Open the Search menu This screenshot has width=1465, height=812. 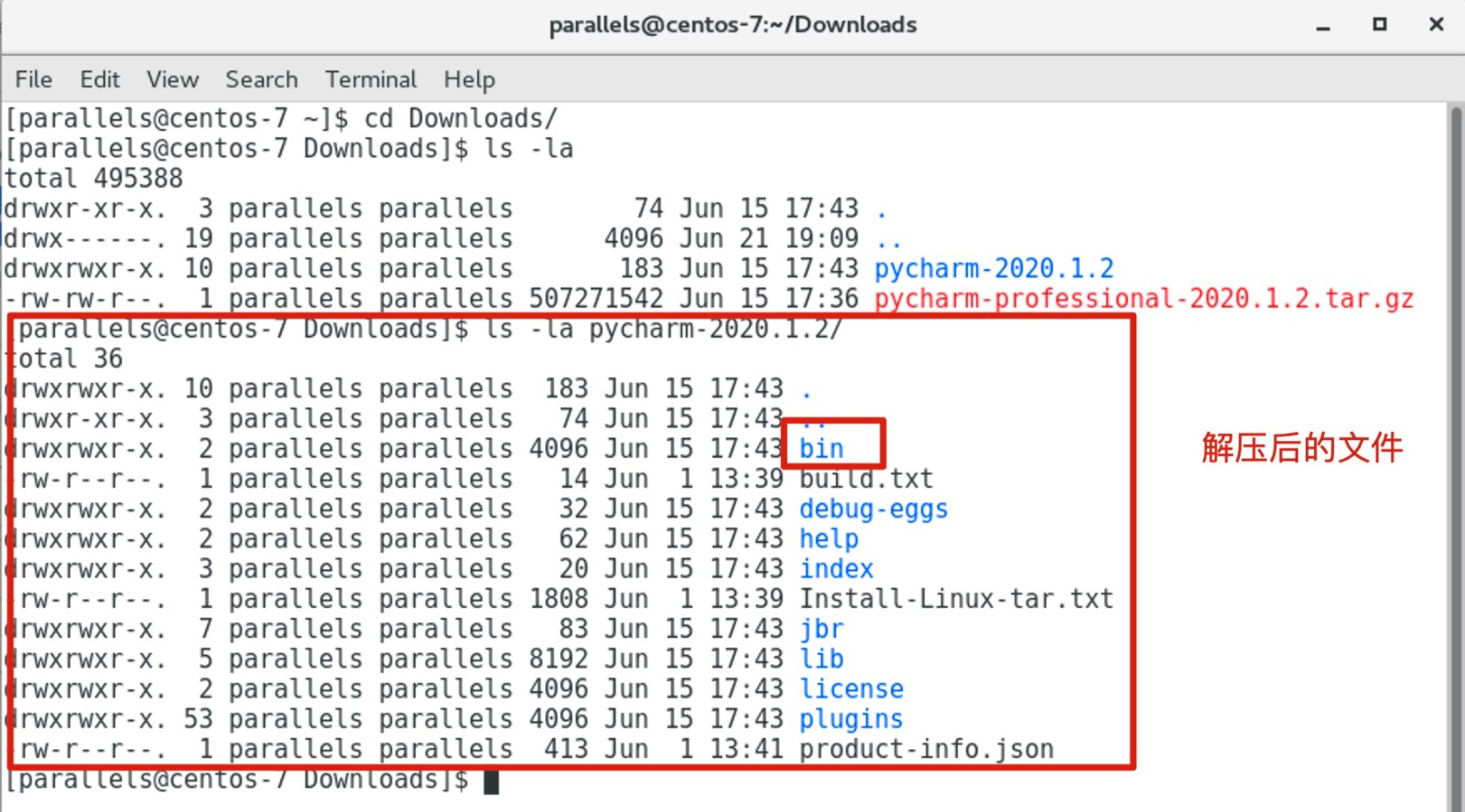click(x=262, y=80)
